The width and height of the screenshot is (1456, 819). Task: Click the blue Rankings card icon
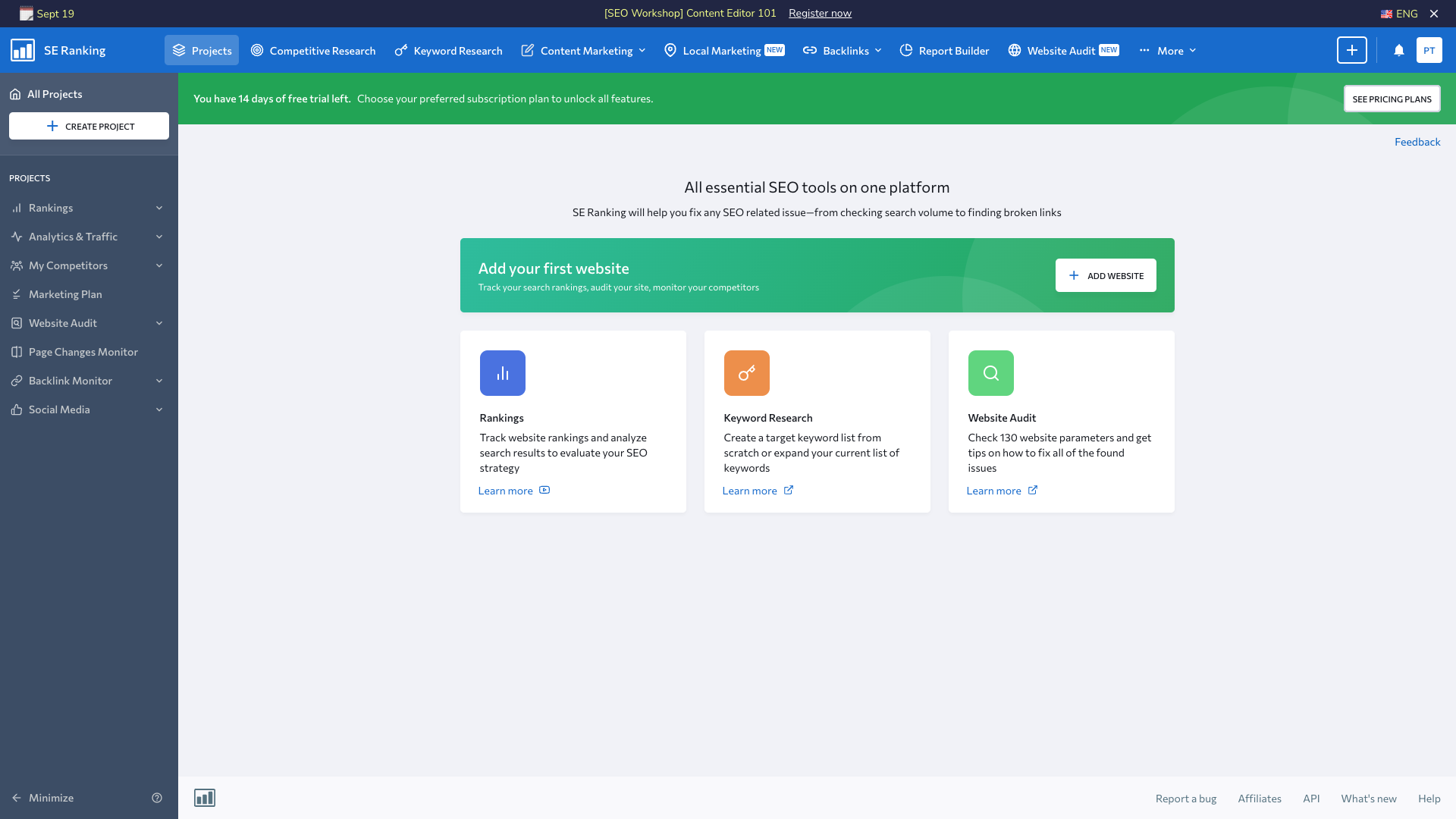tap(502, 373)
